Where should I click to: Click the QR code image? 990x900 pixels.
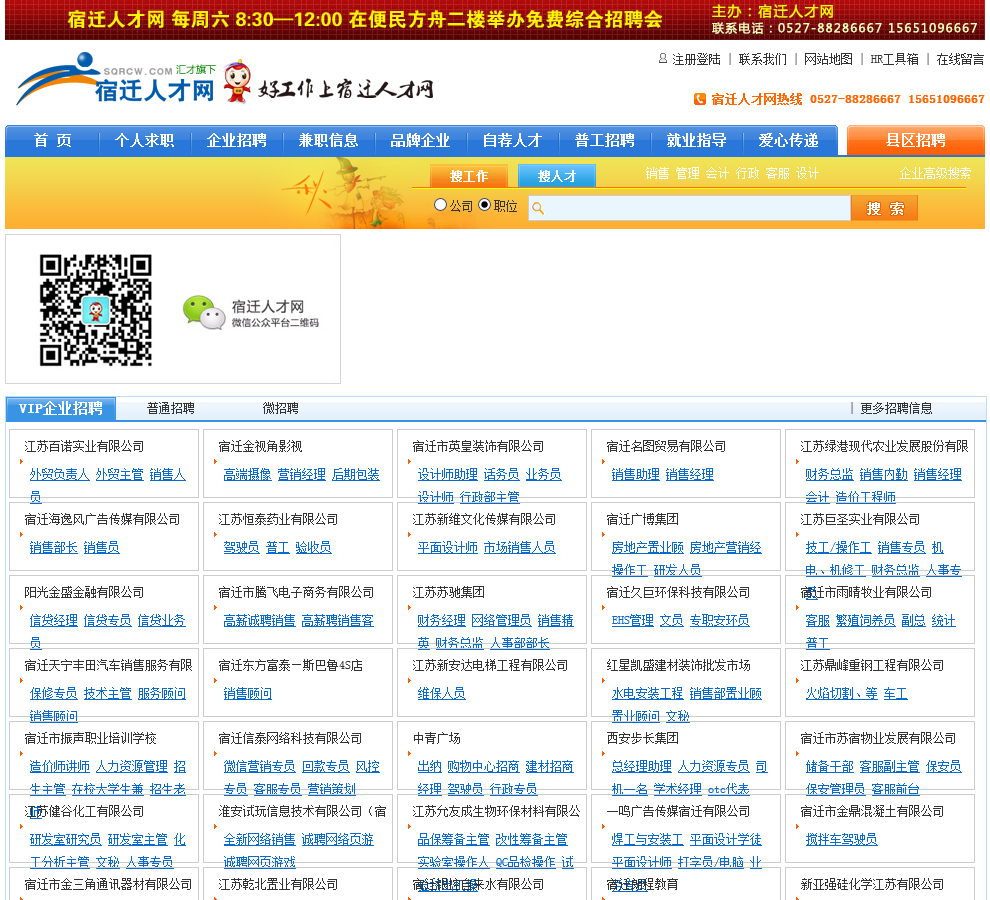pyautogui.click(x=95, y=310)
